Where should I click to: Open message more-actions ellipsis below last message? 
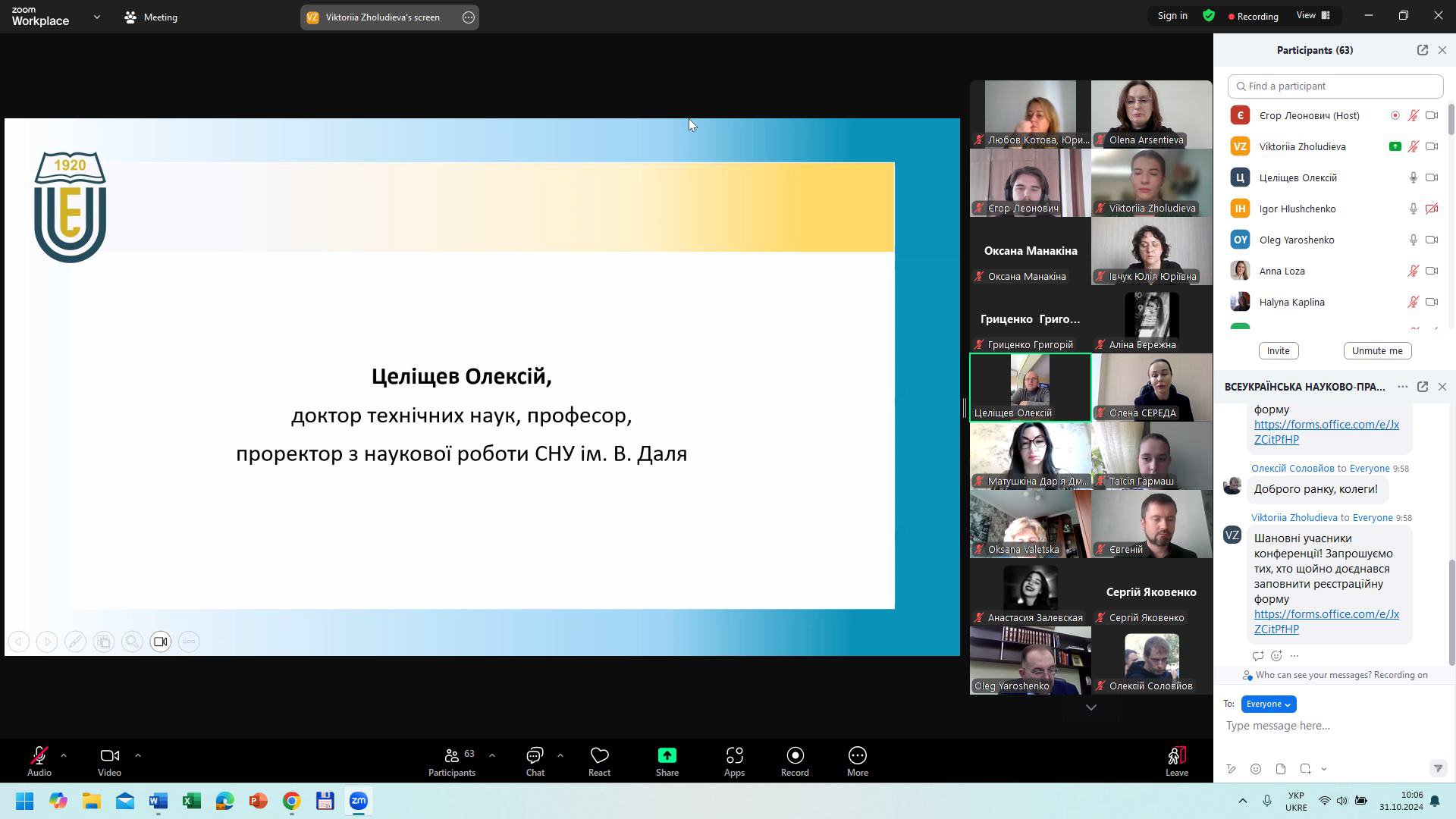[1294, 656]
